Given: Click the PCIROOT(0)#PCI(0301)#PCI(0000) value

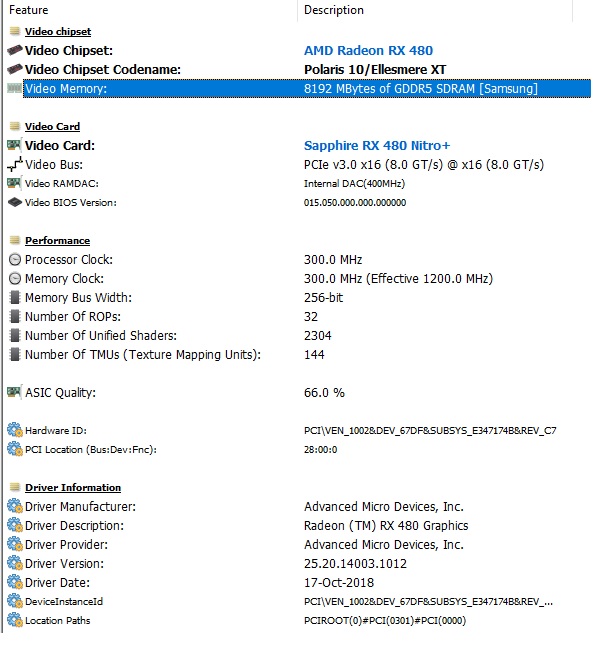Looking at the screenshot, I should 385,620.
